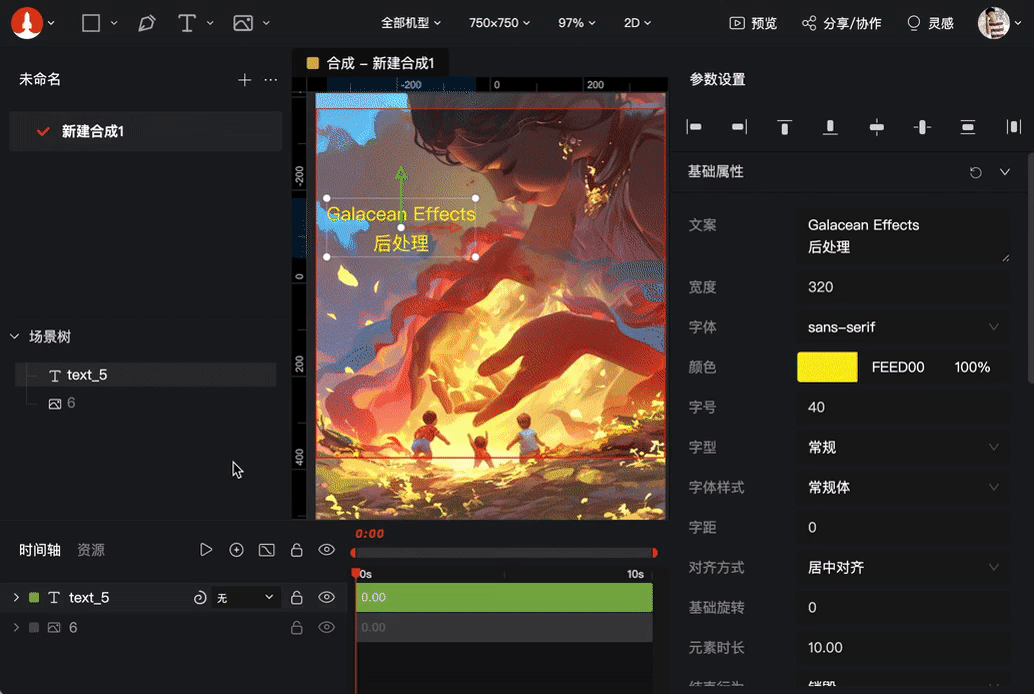Open the 字体样式 常规体 dropdown
The height and width of the screenshot is (694, 1034).
coord(903,488)
